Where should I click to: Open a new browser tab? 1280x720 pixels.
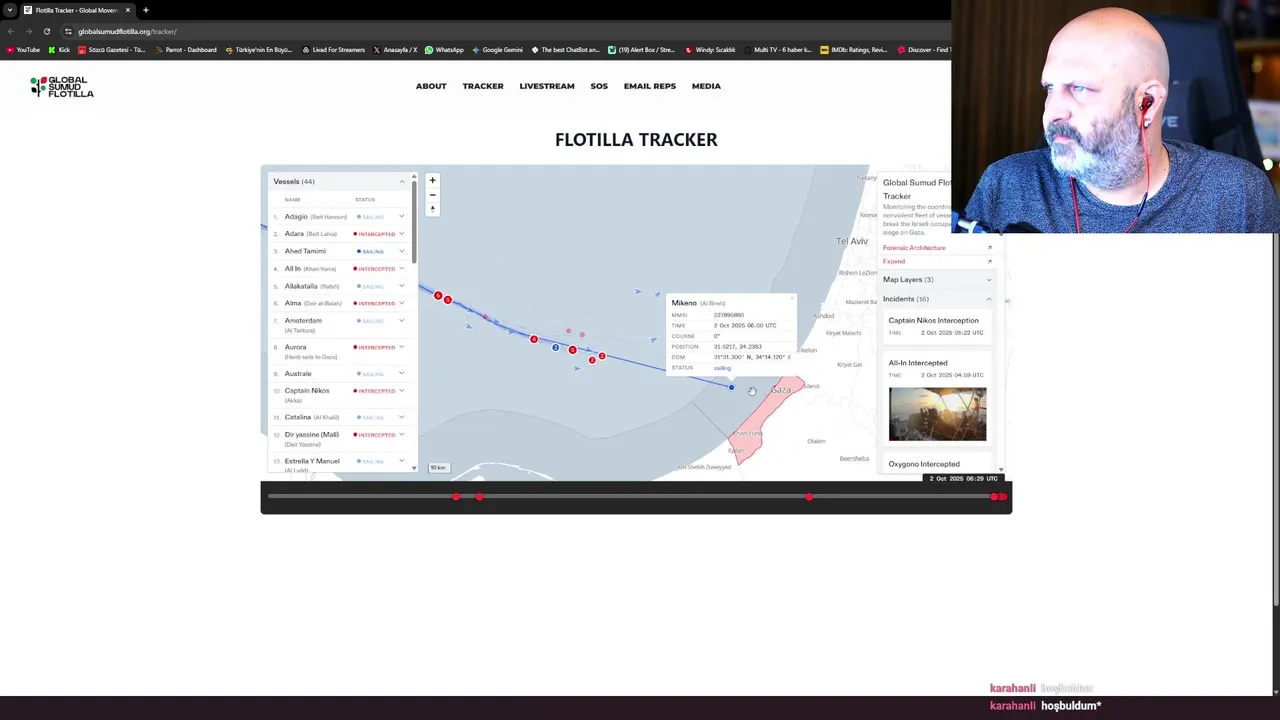(x=145, y=10)
